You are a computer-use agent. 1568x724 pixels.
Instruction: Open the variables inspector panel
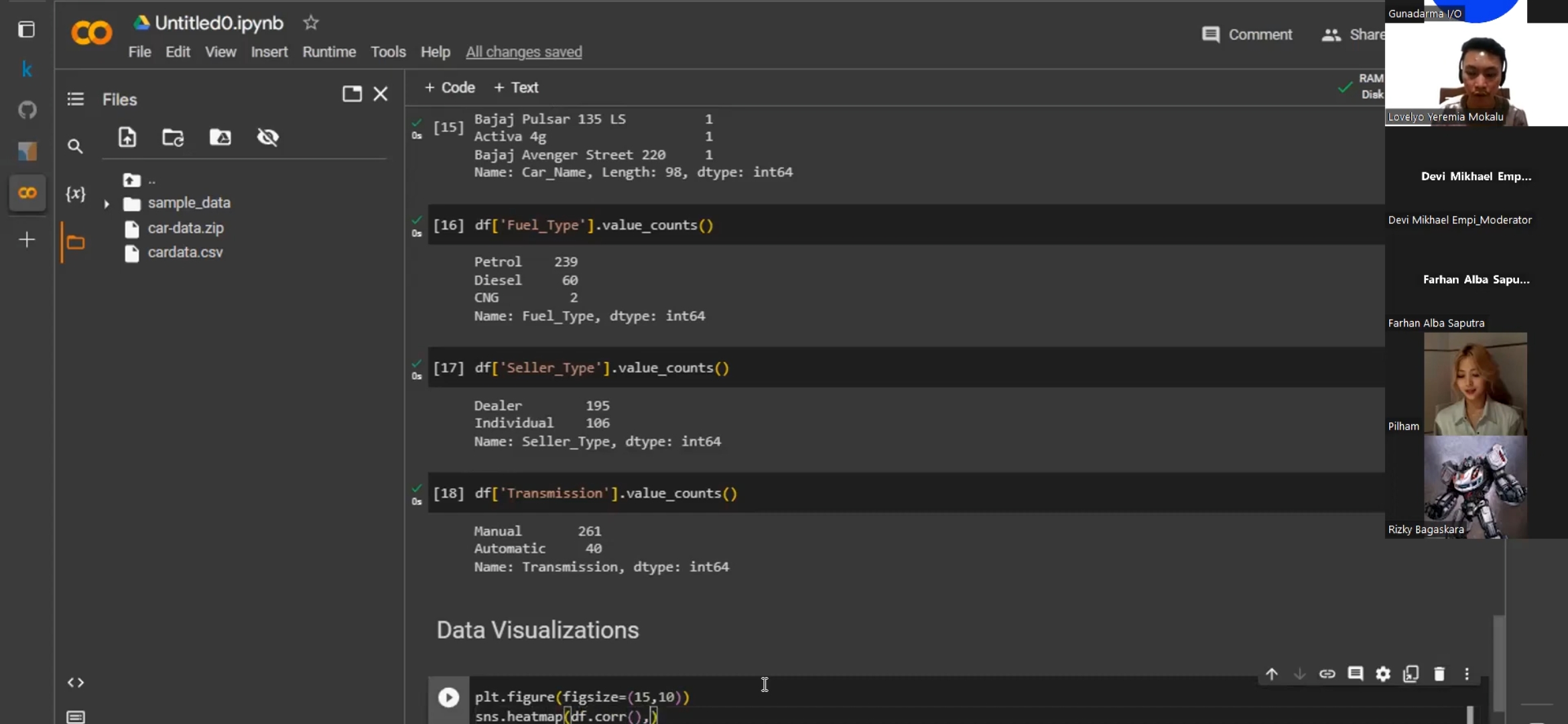click(76, 194)
